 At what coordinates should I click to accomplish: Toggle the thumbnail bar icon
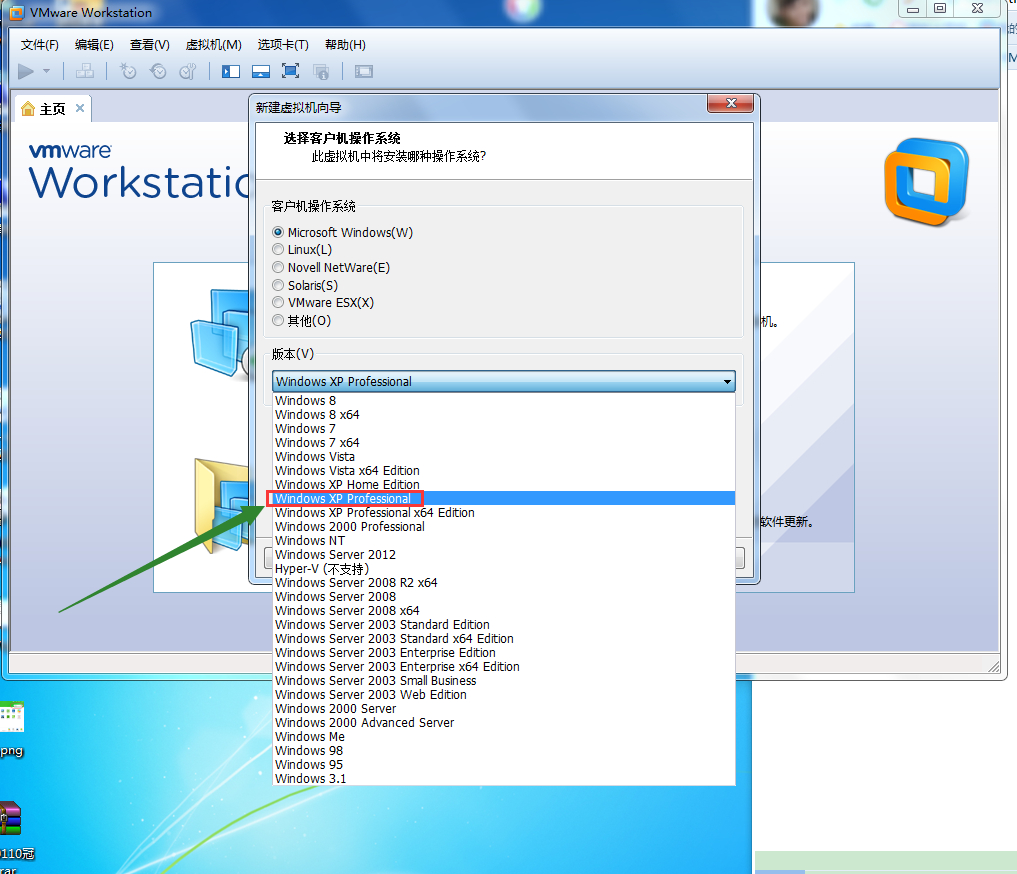pos(261,71)
